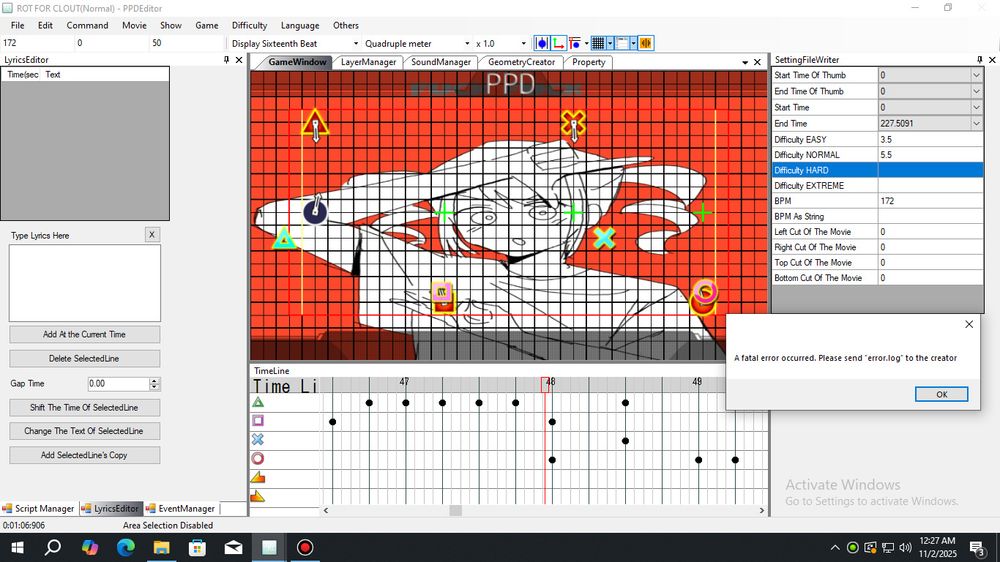Viewport: 1000px width, 562px height.
Task: Click the dark circular clock mark
Action: 315,211
